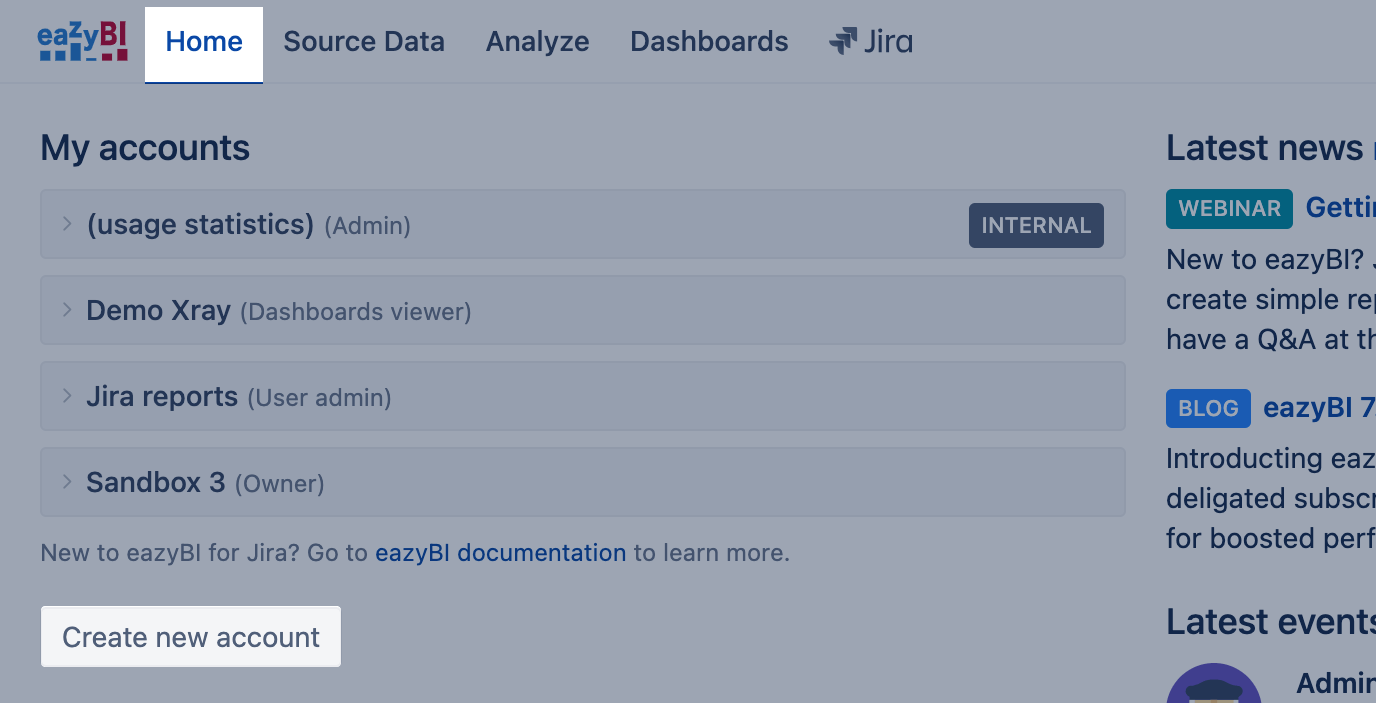Switch to the Home tab
The image size is (1376, 703).
pos(204,42)
